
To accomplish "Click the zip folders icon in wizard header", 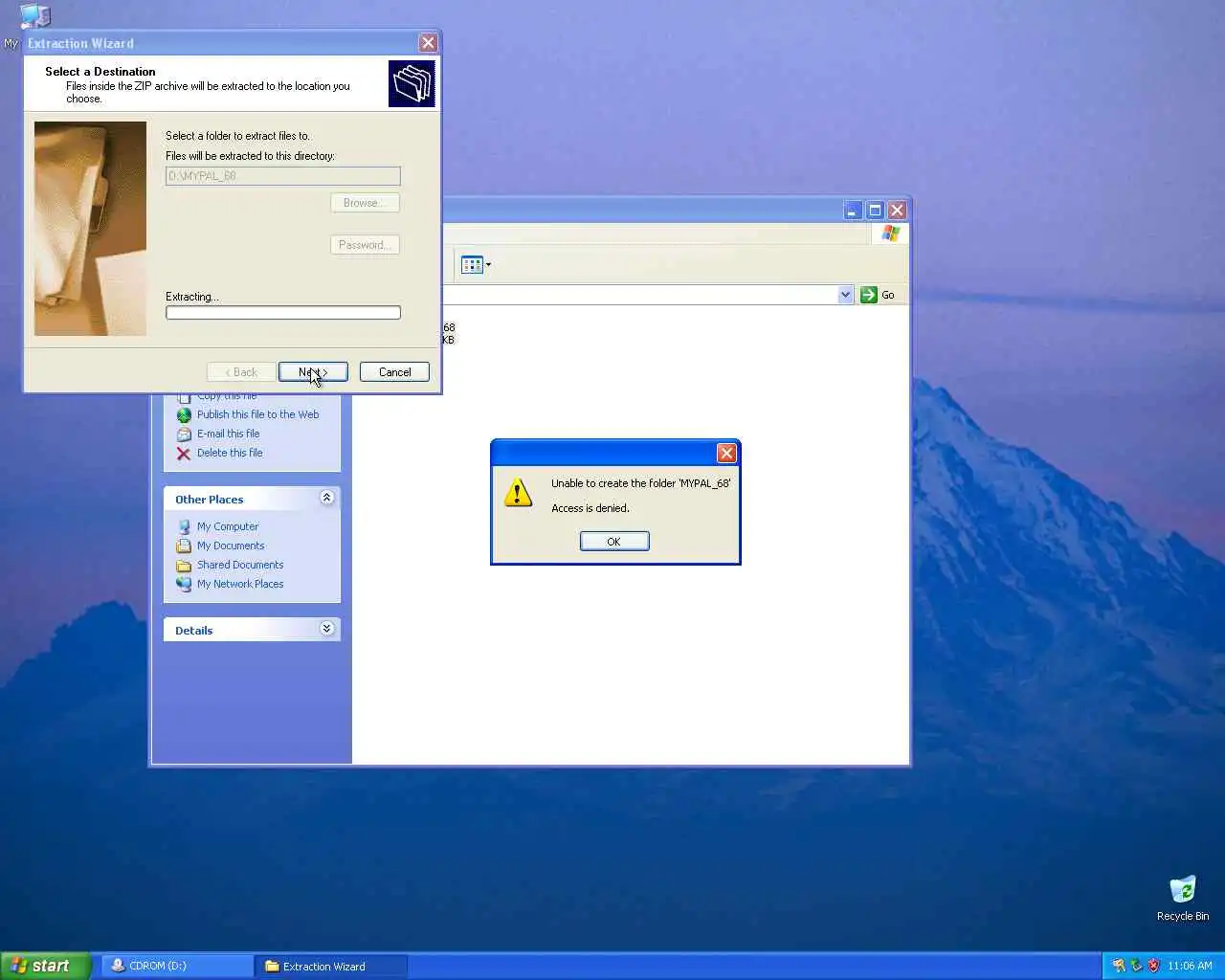I will (x=412, y=83).
